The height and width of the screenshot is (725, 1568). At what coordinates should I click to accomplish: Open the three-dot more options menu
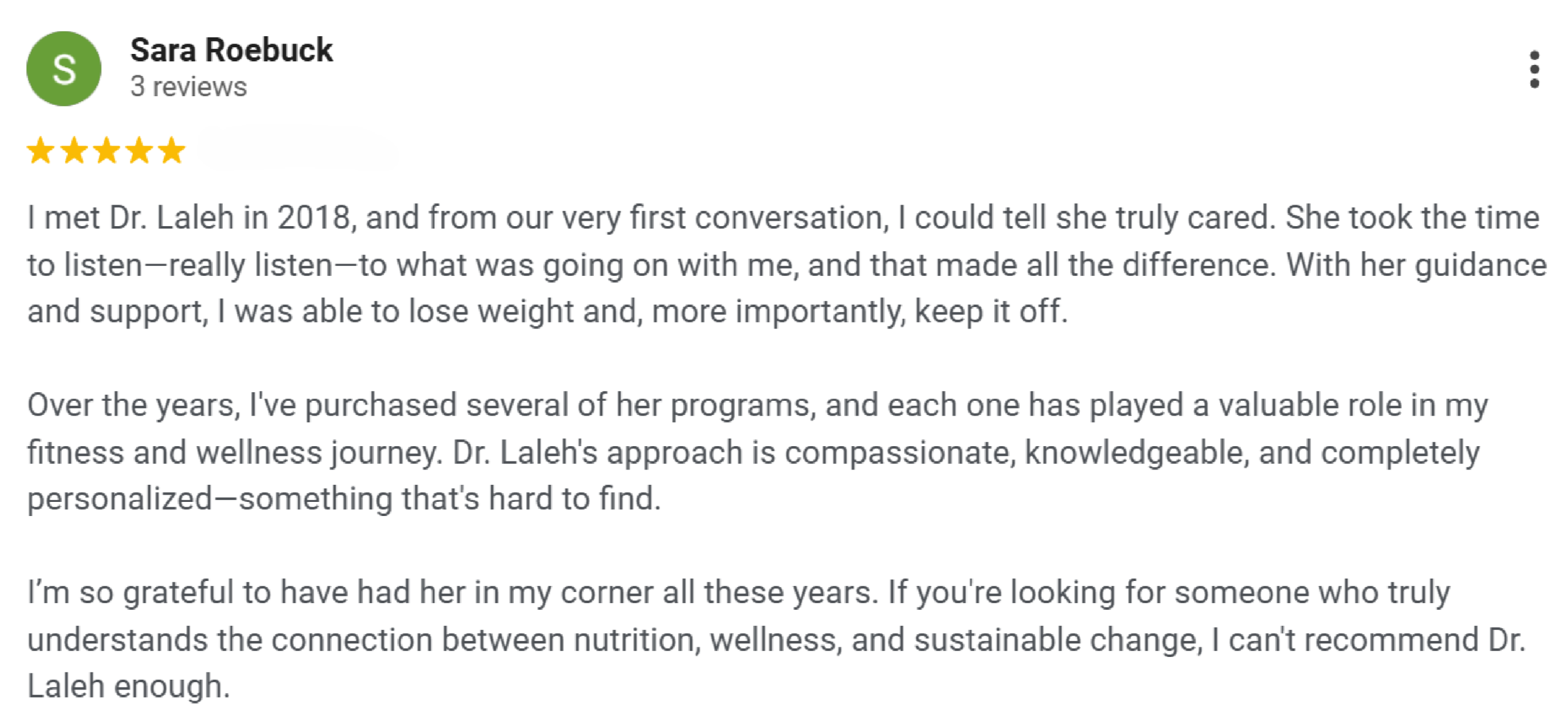1534,69
